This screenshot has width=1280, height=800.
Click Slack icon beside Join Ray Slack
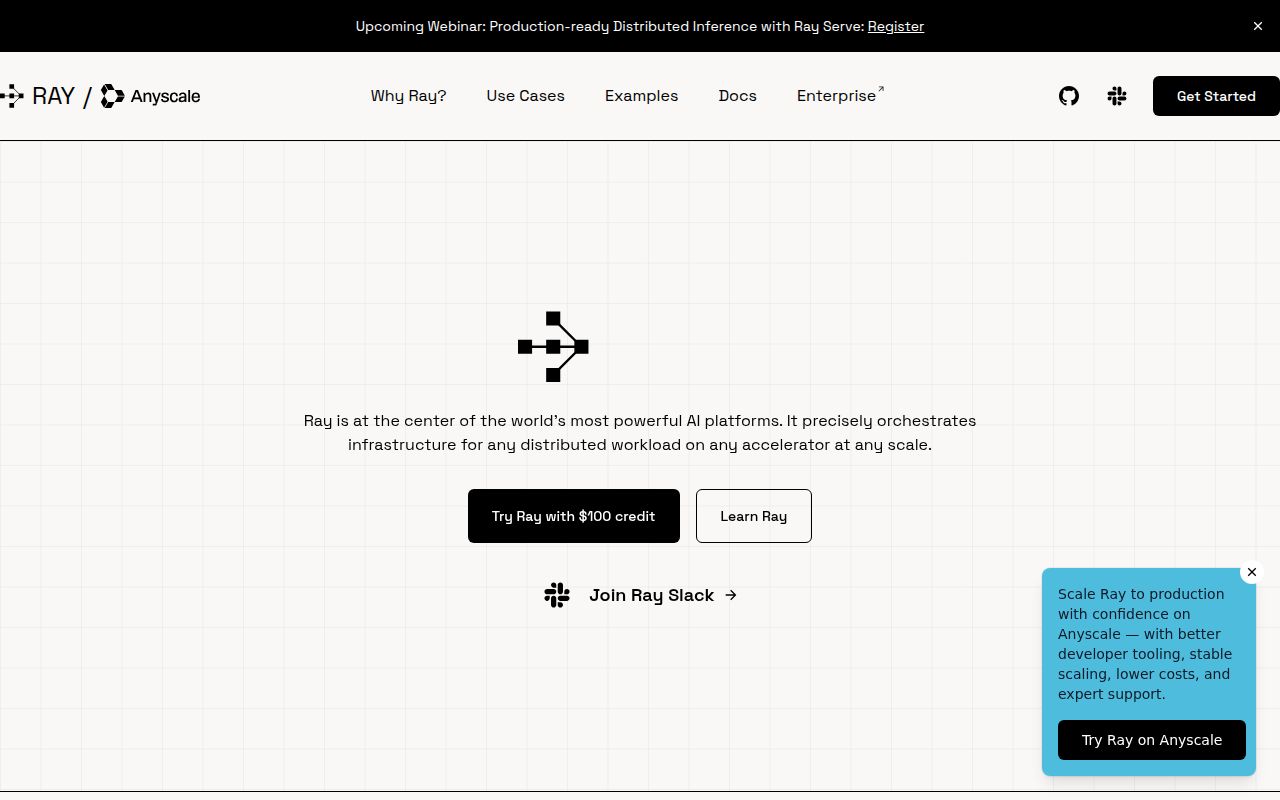[x=557, y=595]
